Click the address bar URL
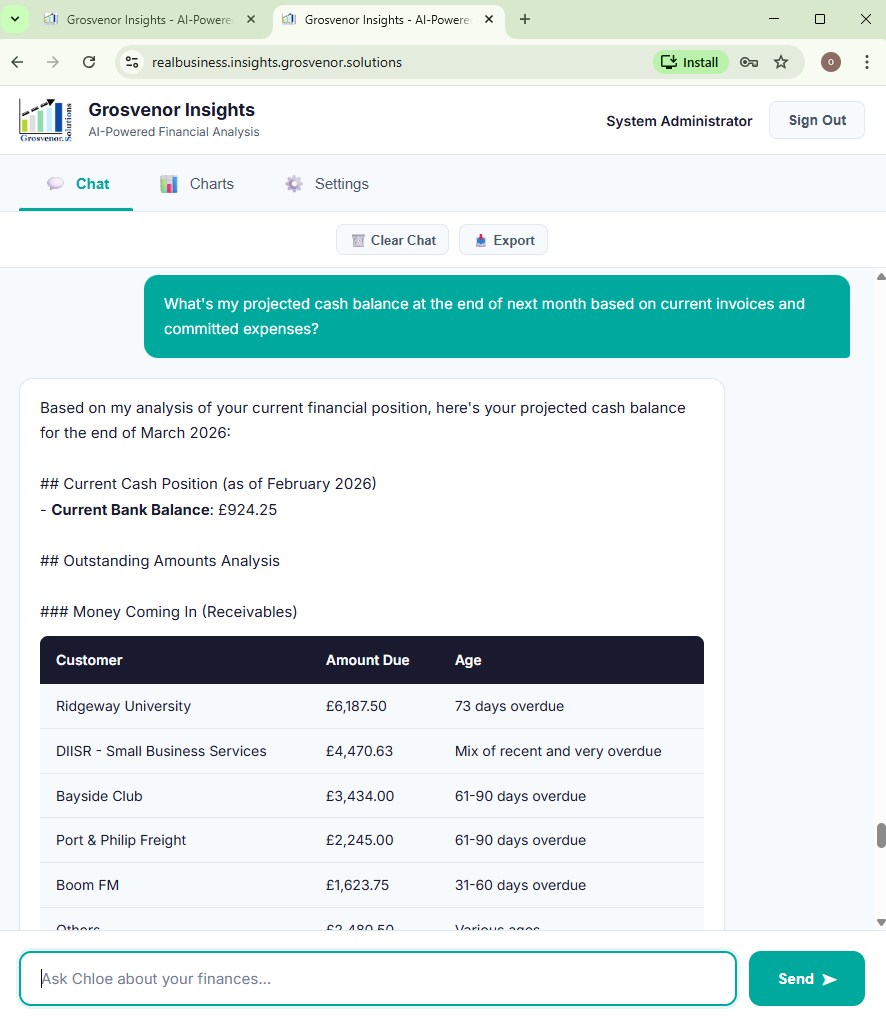 pyautogui.click(x=277, y=62)
